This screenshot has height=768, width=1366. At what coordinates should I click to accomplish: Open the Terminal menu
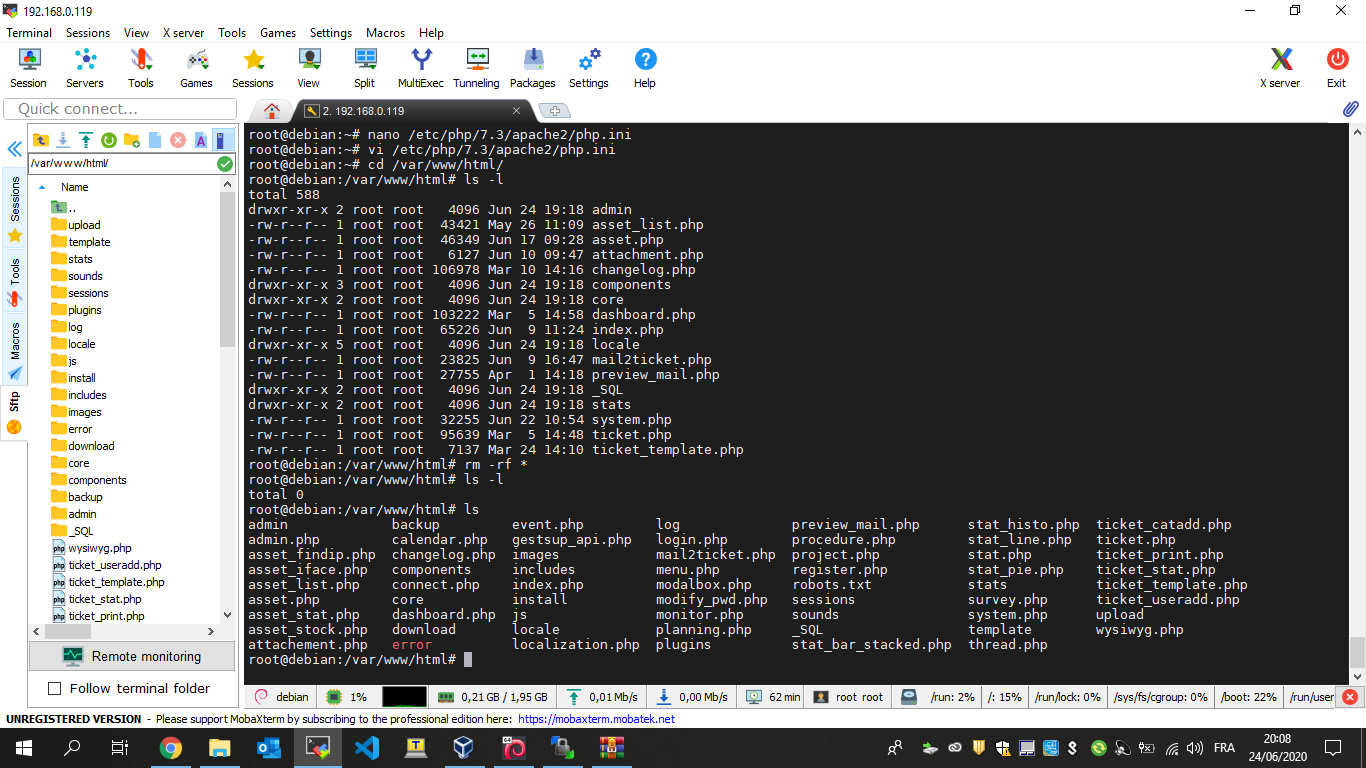click(x=29, y=33)
